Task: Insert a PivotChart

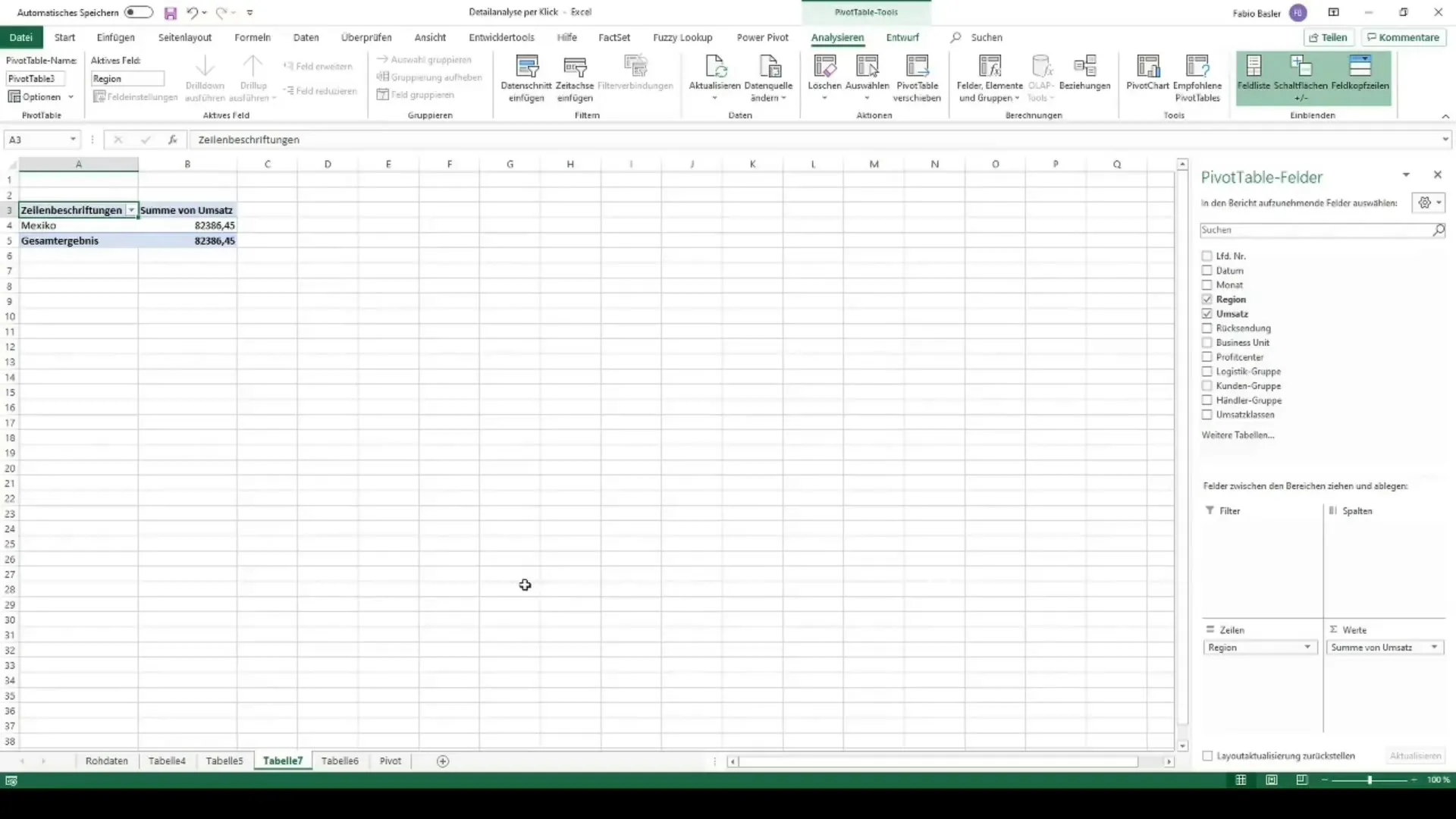Action: 1147,74
